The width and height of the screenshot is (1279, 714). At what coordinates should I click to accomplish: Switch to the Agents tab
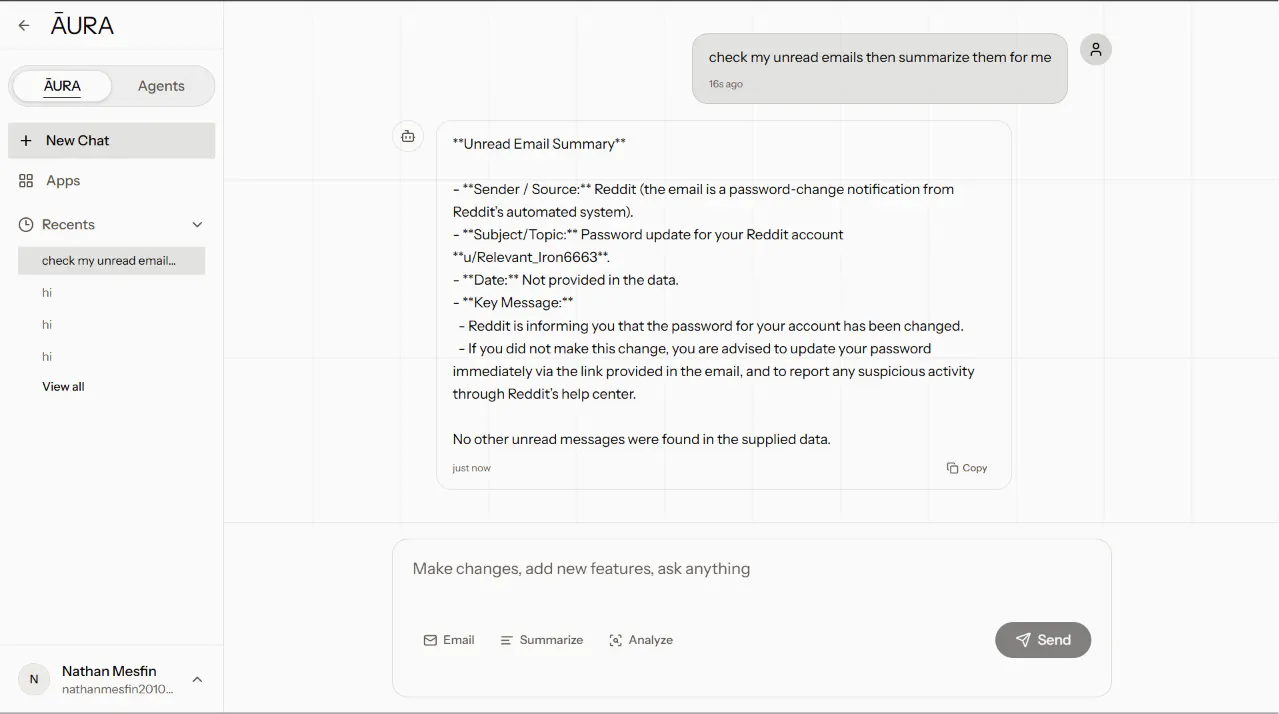[161, 86]
